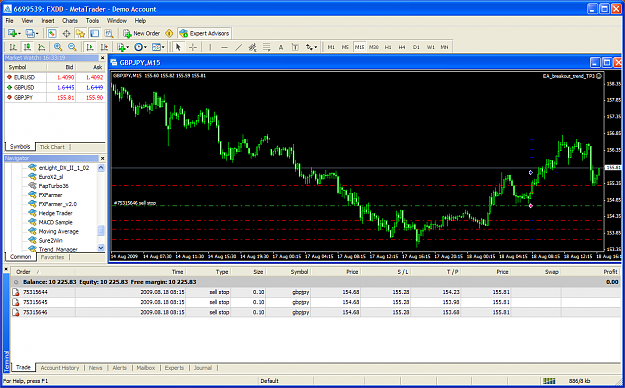
Task: Click the New Order button
Action: point(142,33)
